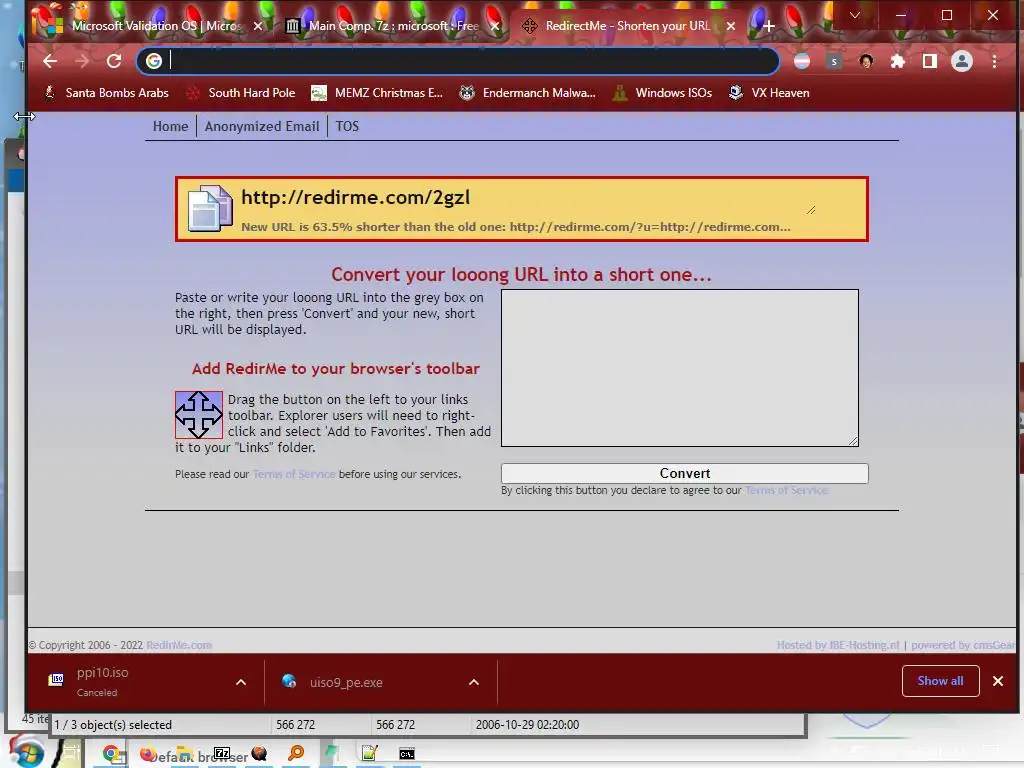
Task: Click the RedirMe four-arrow bookmarklet button
Action: click(199, 414)
